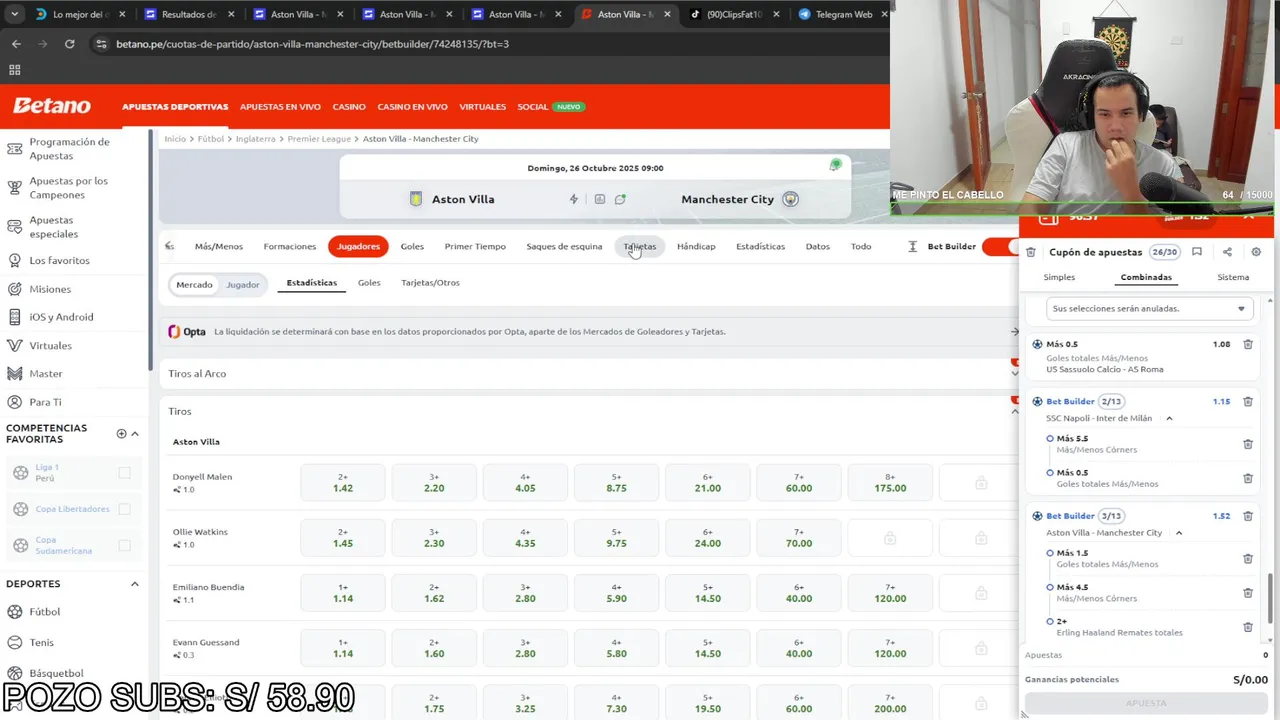
Task: Delete the Sassuolo - Roma Más 0.5 bet
Action: (1248, 344)
